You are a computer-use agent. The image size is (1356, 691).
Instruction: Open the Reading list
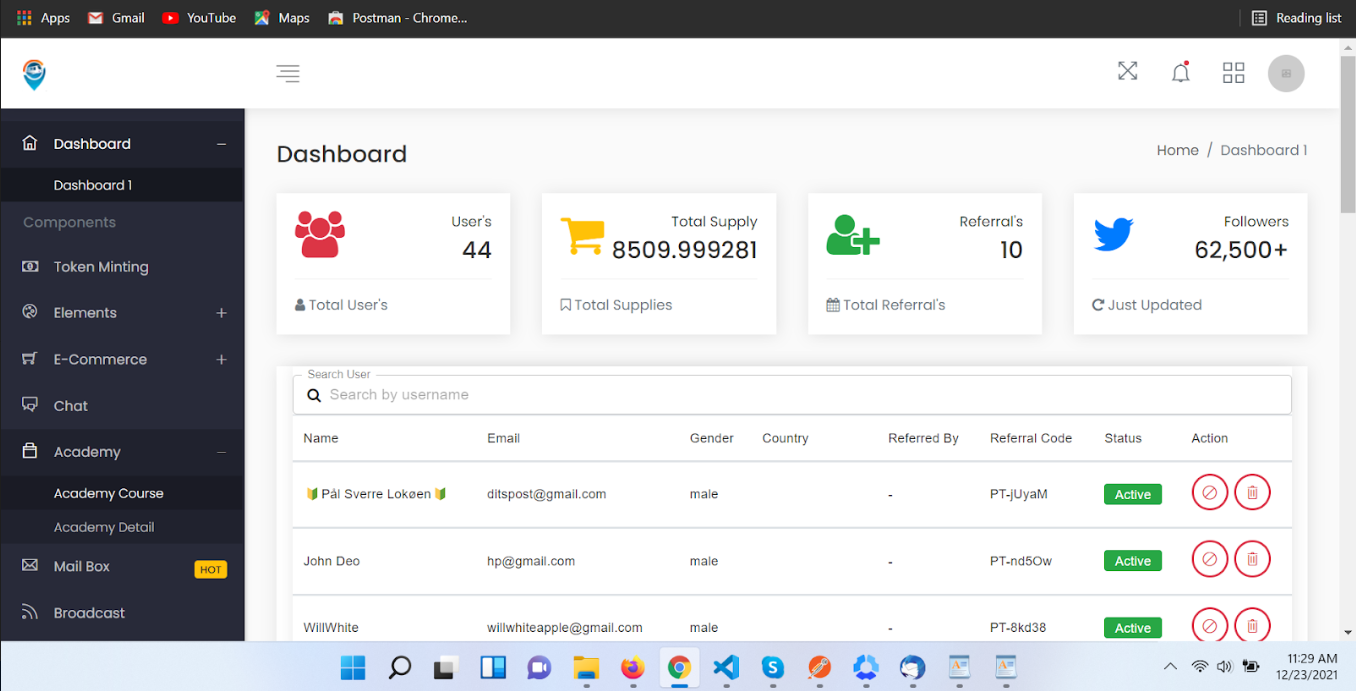coord(1297,18)
